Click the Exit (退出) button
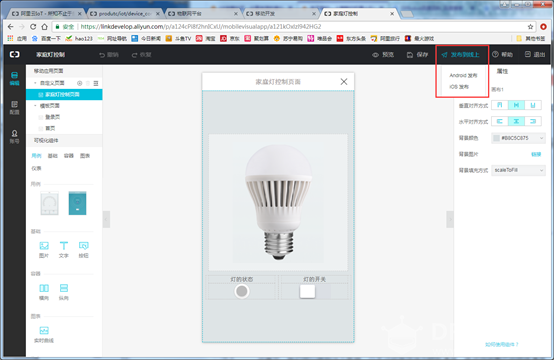The image size is (554, 360). [535, 54]
